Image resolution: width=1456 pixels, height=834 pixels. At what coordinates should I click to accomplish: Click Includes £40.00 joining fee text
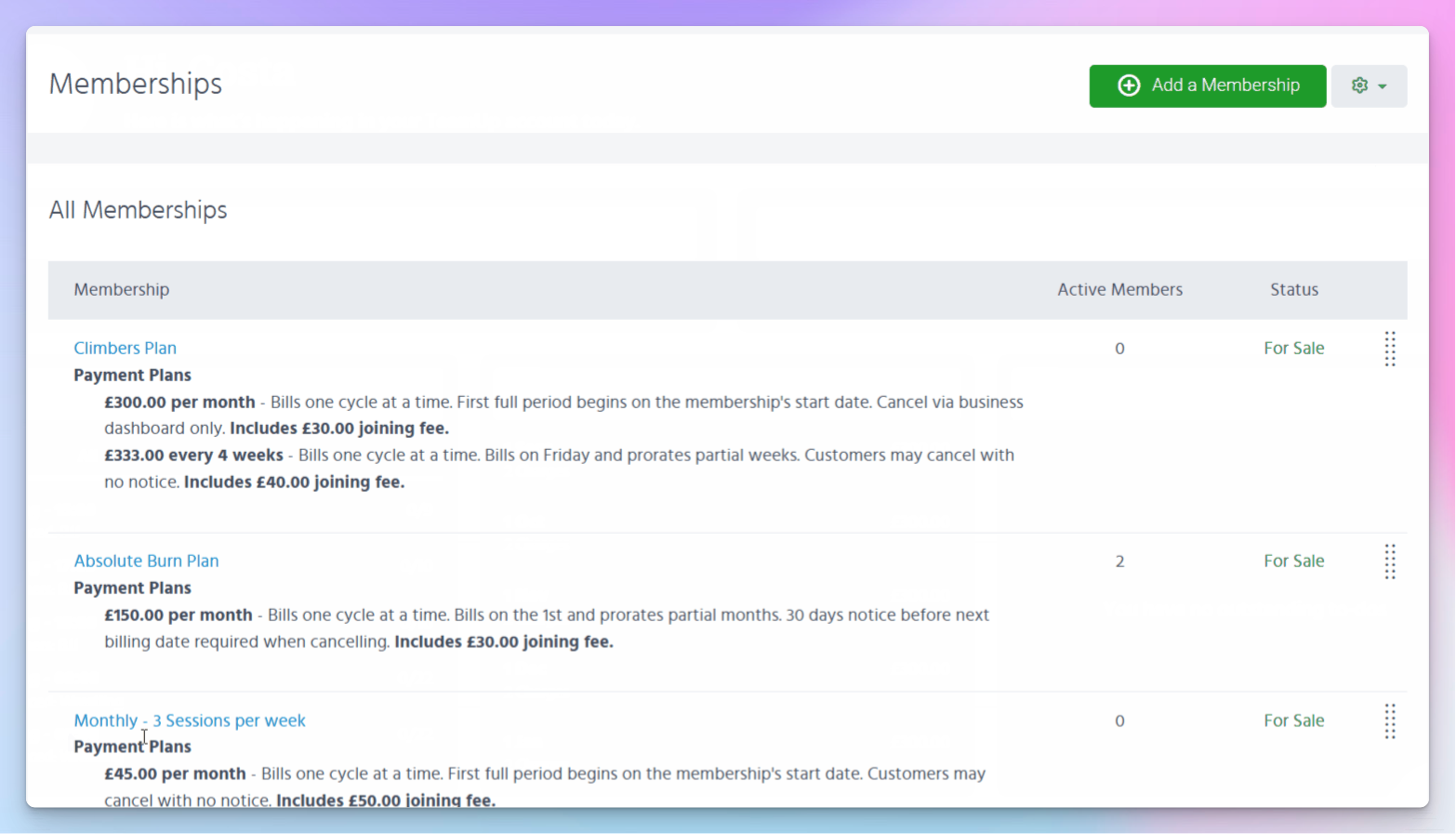[x=294, y=482]
